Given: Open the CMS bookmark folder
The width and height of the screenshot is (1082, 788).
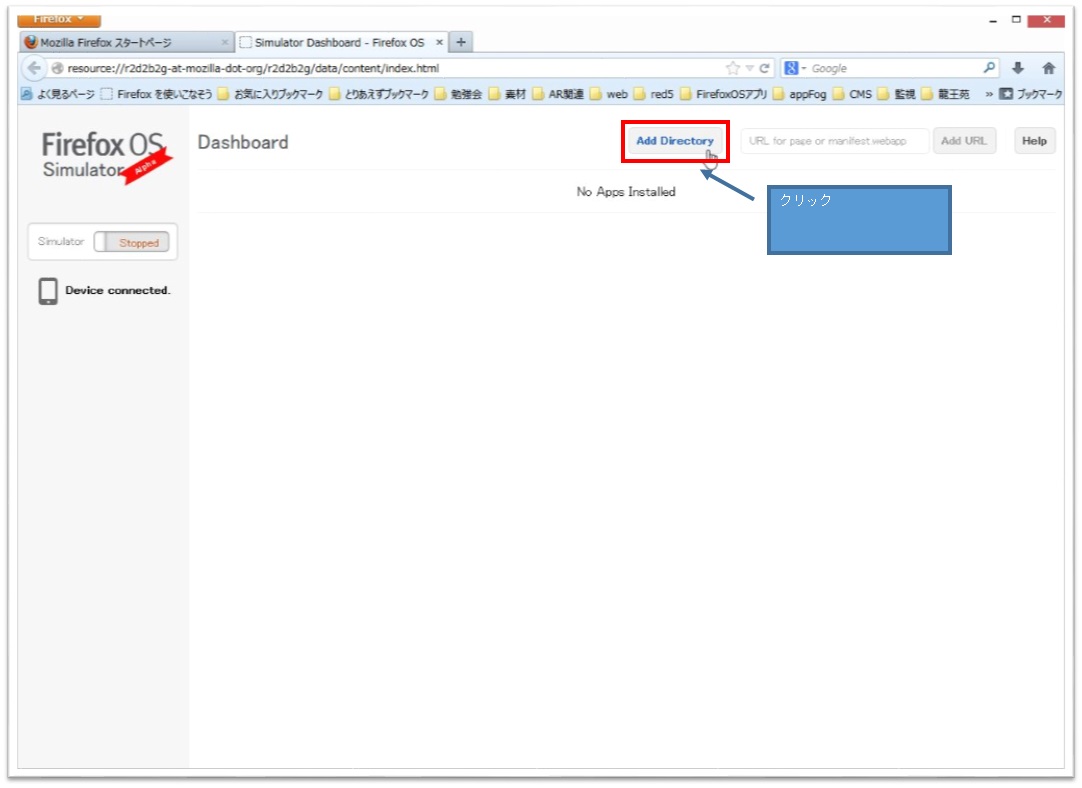Looking at the screenshot, I should click(852, 94).
